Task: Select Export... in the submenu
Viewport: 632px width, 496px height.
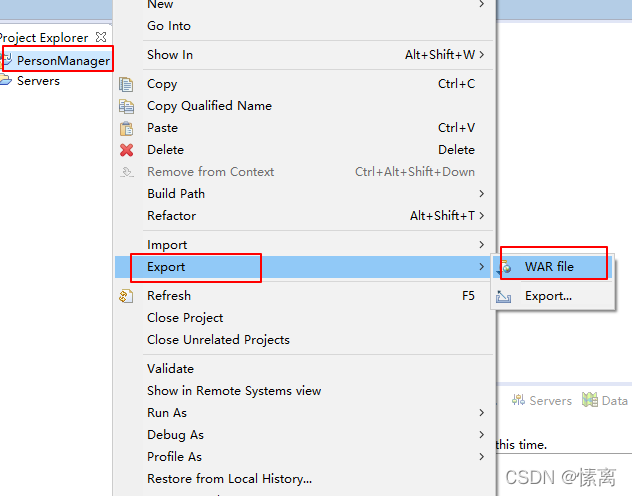Action: 553,296
